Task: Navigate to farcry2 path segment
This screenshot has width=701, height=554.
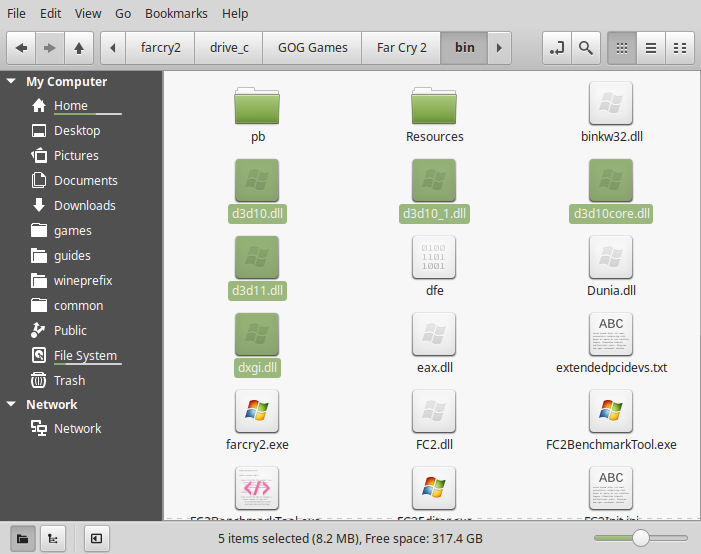Action: (160, 48)
